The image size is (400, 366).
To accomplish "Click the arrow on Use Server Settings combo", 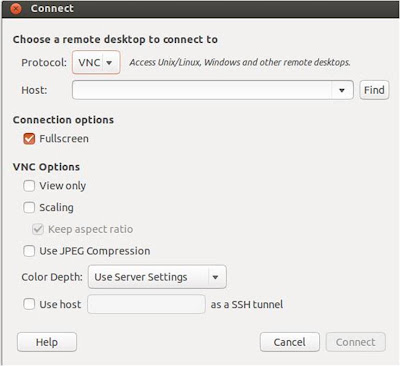I will pos(216,277).
